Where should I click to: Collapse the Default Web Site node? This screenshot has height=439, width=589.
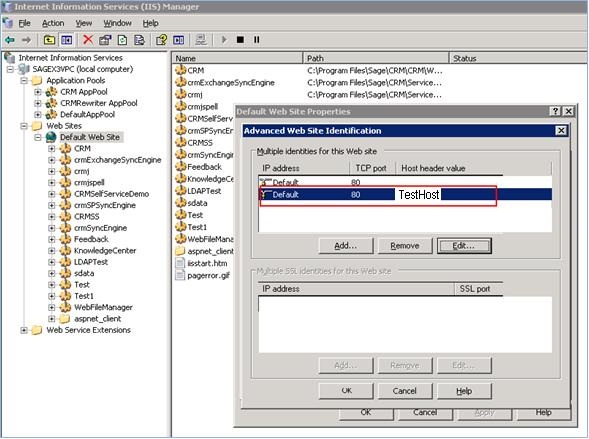click(x=38, y=137)
